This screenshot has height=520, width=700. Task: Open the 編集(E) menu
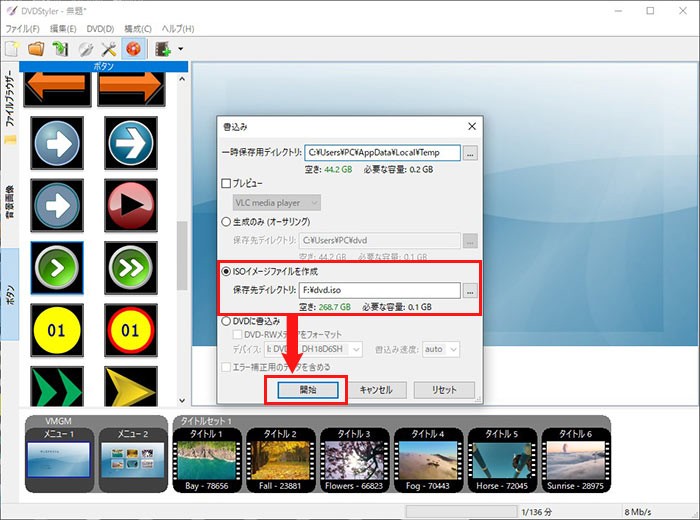(63, 29)
